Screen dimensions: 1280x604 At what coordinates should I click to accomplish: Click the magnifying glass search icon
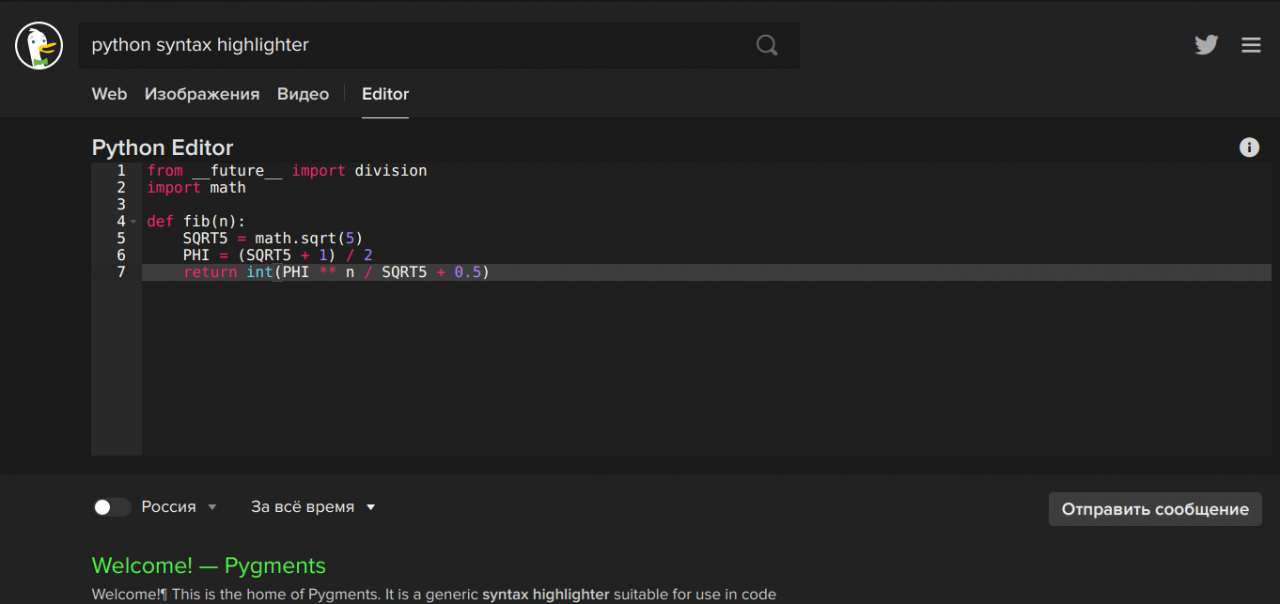coord(766,45)
